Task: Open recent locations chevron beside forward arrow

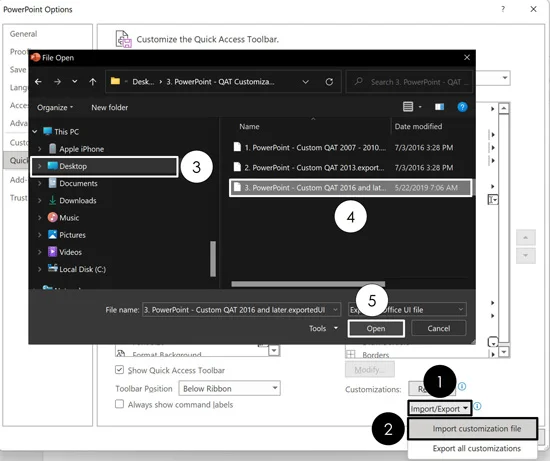Action: [x=75, y=81]
